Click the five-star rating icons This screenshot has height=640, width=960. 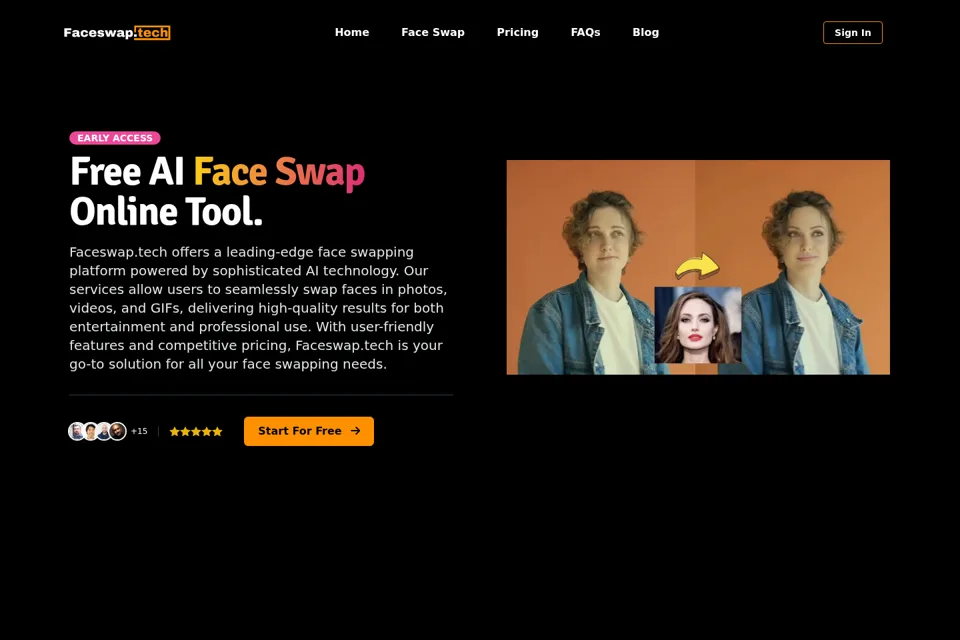[x=196, y=432]
